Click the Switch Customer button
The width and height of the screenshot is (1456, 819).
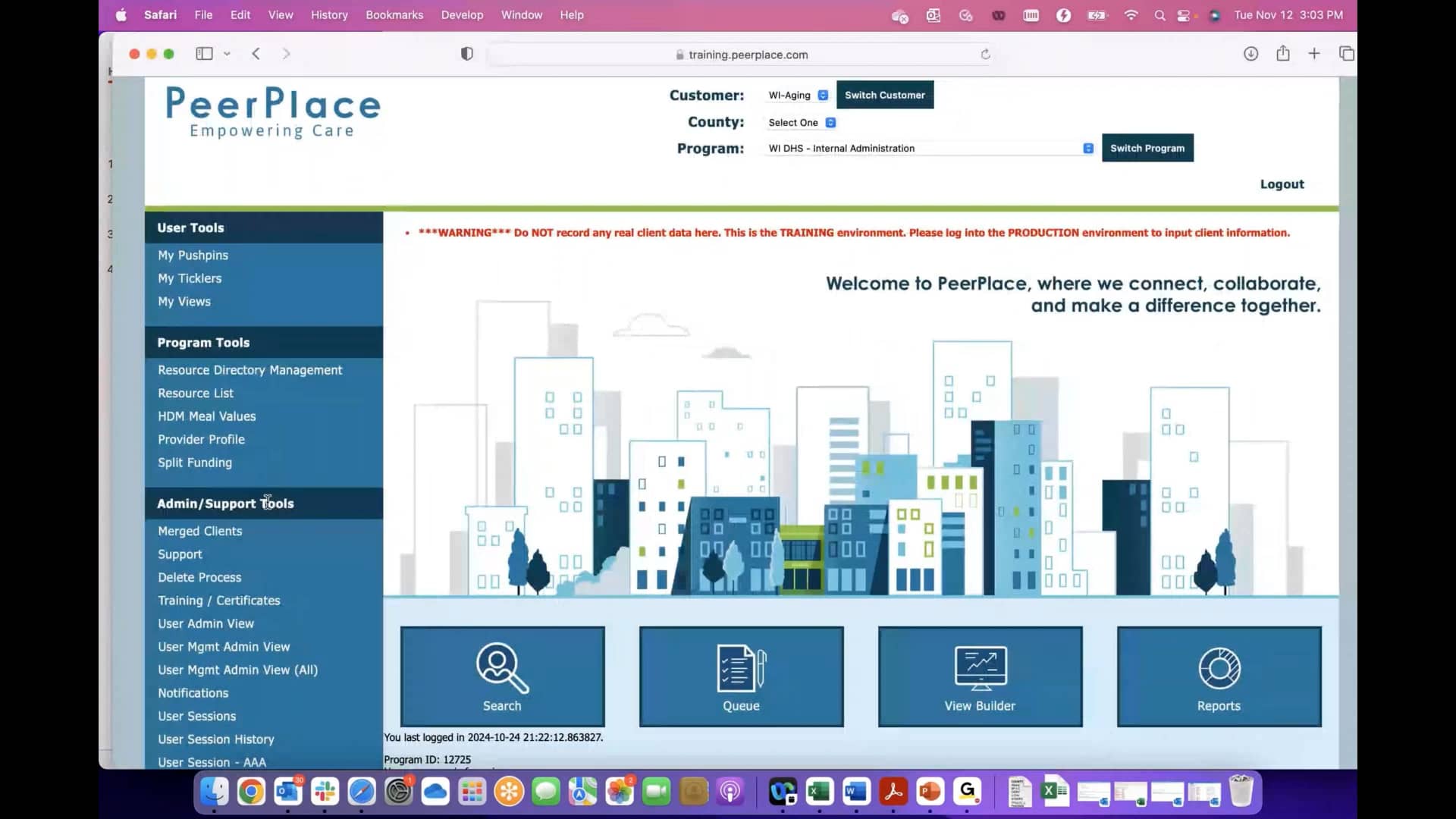click(x=884, y=95)
